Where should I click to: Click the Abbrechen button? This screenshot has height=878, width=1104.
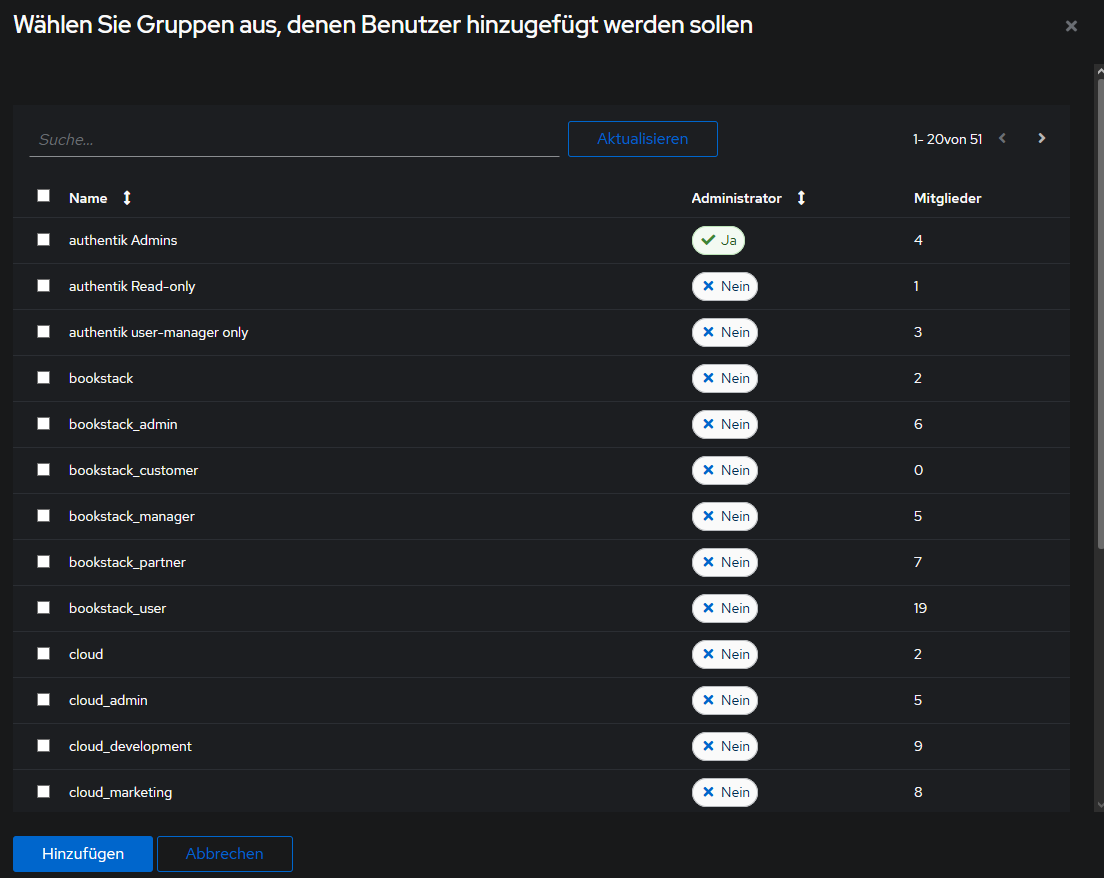click(x=224, y=854)
